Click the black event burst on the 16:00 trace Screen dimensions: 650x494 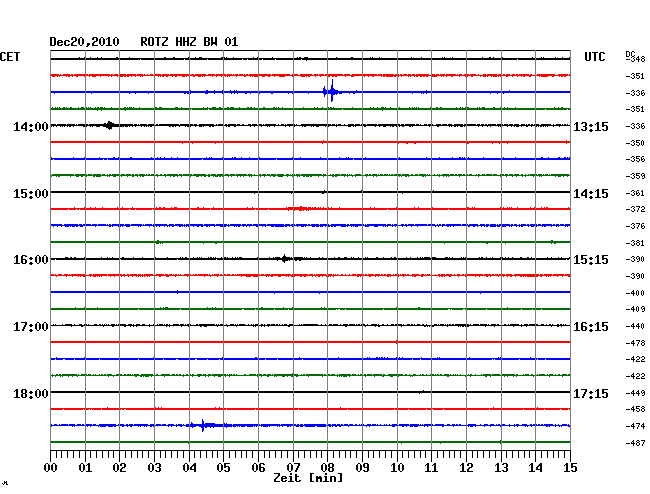[285, 259]
